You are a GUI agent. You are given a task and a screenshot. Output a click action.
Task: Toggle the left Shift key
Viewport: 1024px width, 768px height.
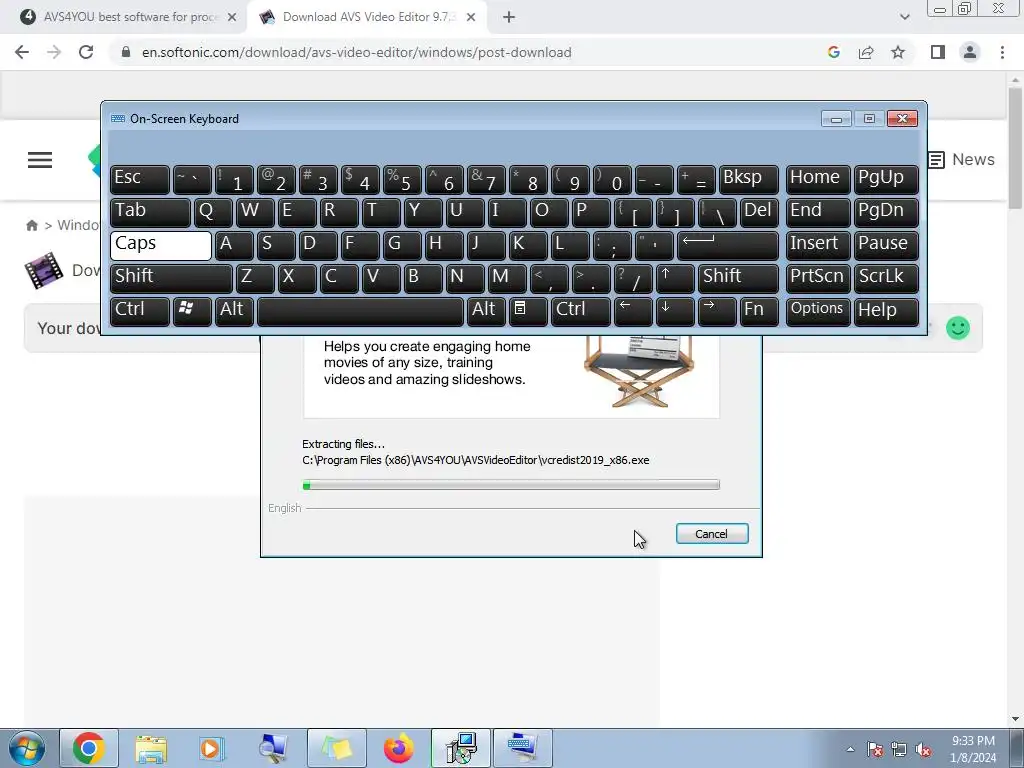(x=171, y=278)
